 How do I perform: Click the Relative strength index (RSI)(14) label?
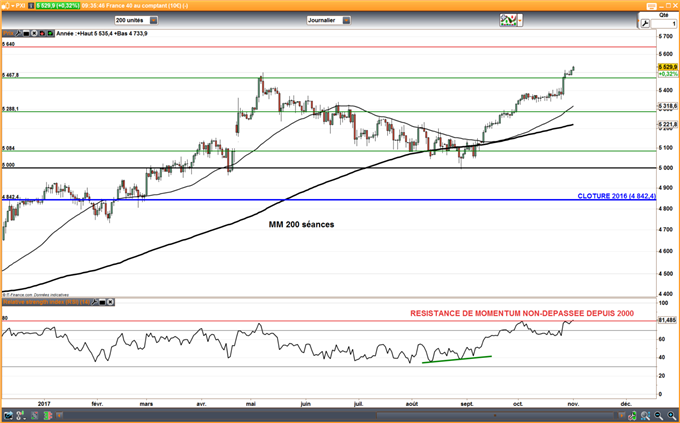tap(46, 302)
